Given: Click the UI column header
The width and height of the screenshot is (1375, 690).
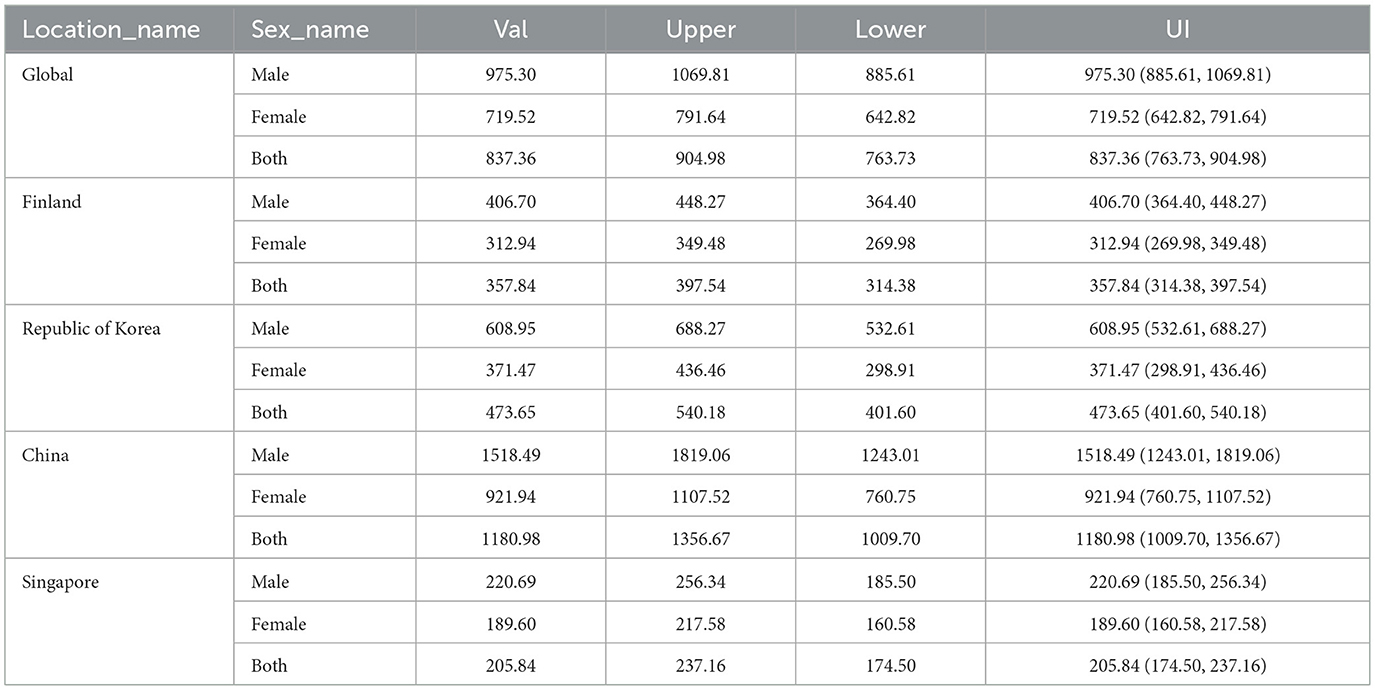Looking at the screenshot, I should (x=1177, y=30).
